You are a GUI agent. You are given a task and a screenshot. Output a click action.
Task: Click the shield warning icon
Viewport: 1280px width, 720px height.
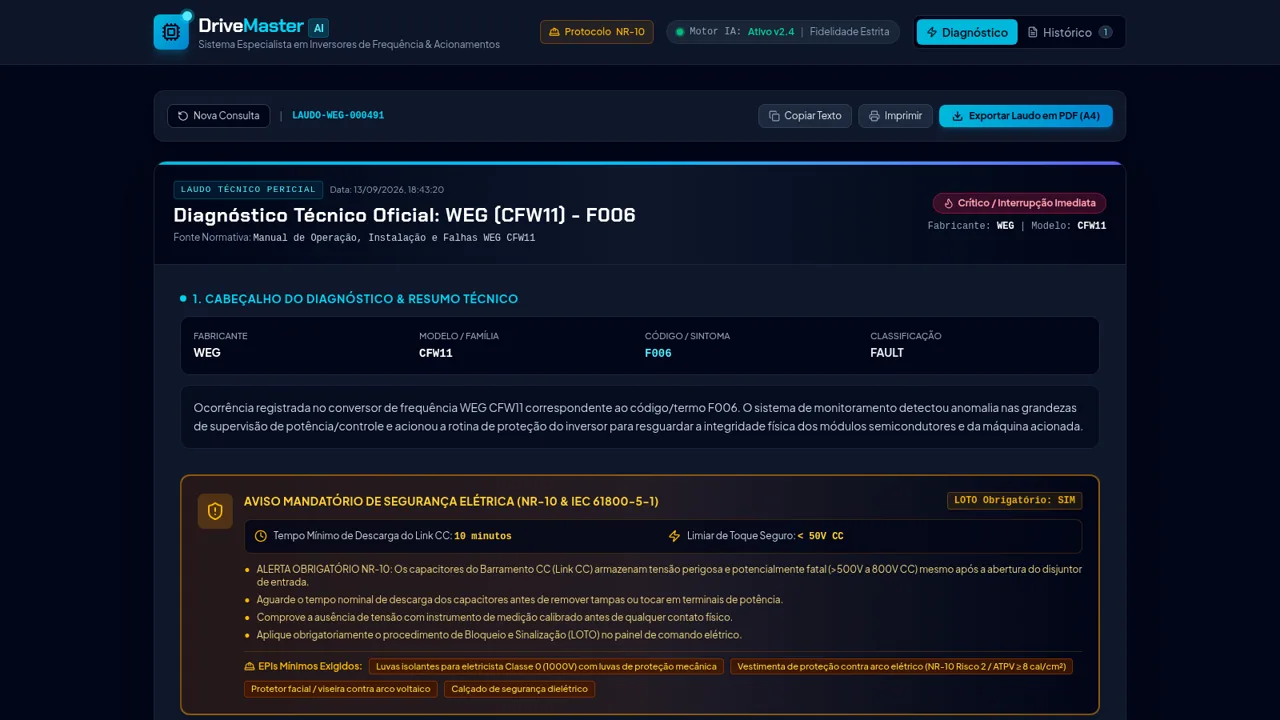click(x=215, y=511)
